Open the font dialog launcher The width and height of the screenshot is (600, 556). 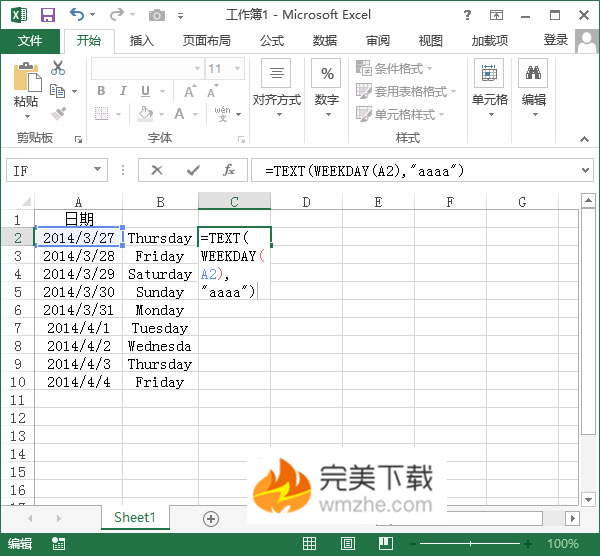pos(241,139)
